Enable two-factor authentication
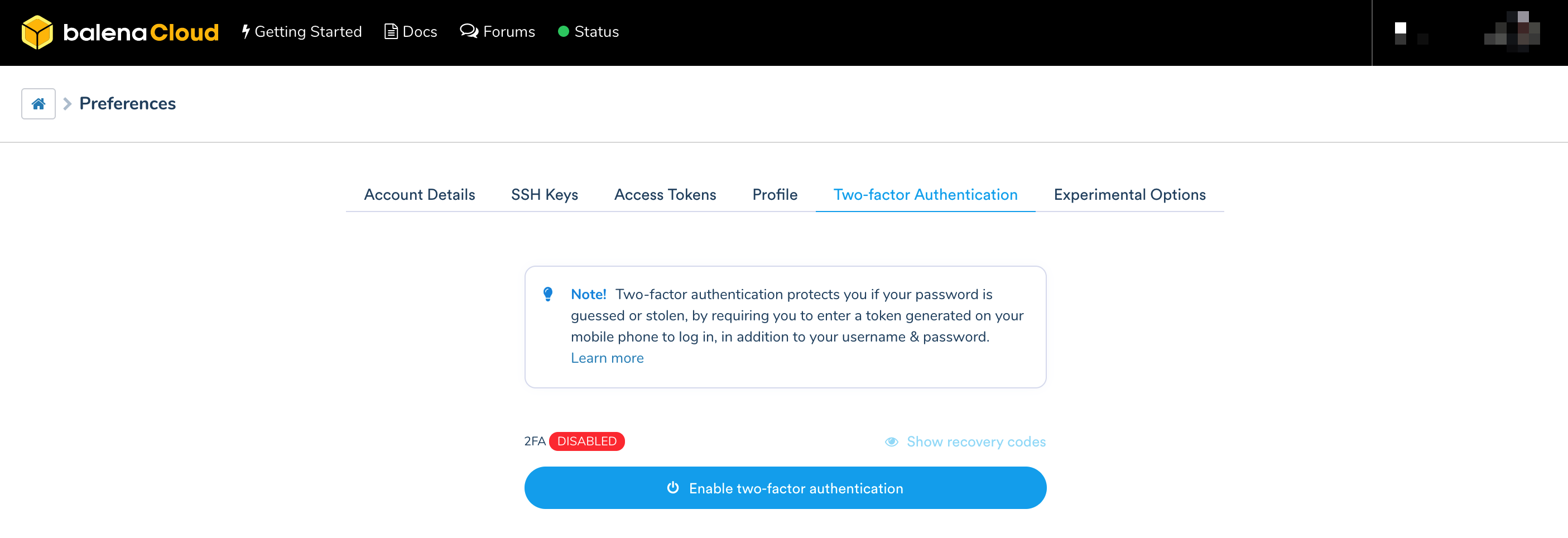1568x538 pixels. point(785,487)
